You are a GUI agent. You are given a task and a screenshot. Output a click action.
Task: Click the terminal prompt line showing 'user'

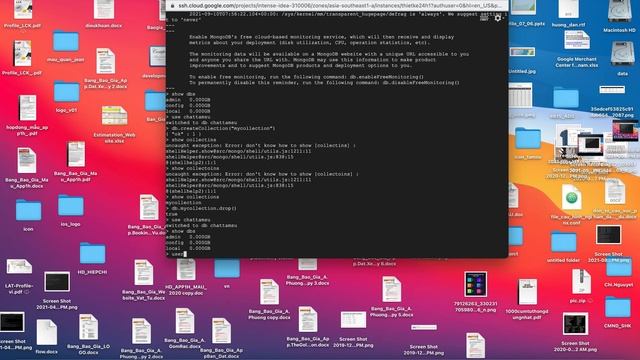coord(177,254)
